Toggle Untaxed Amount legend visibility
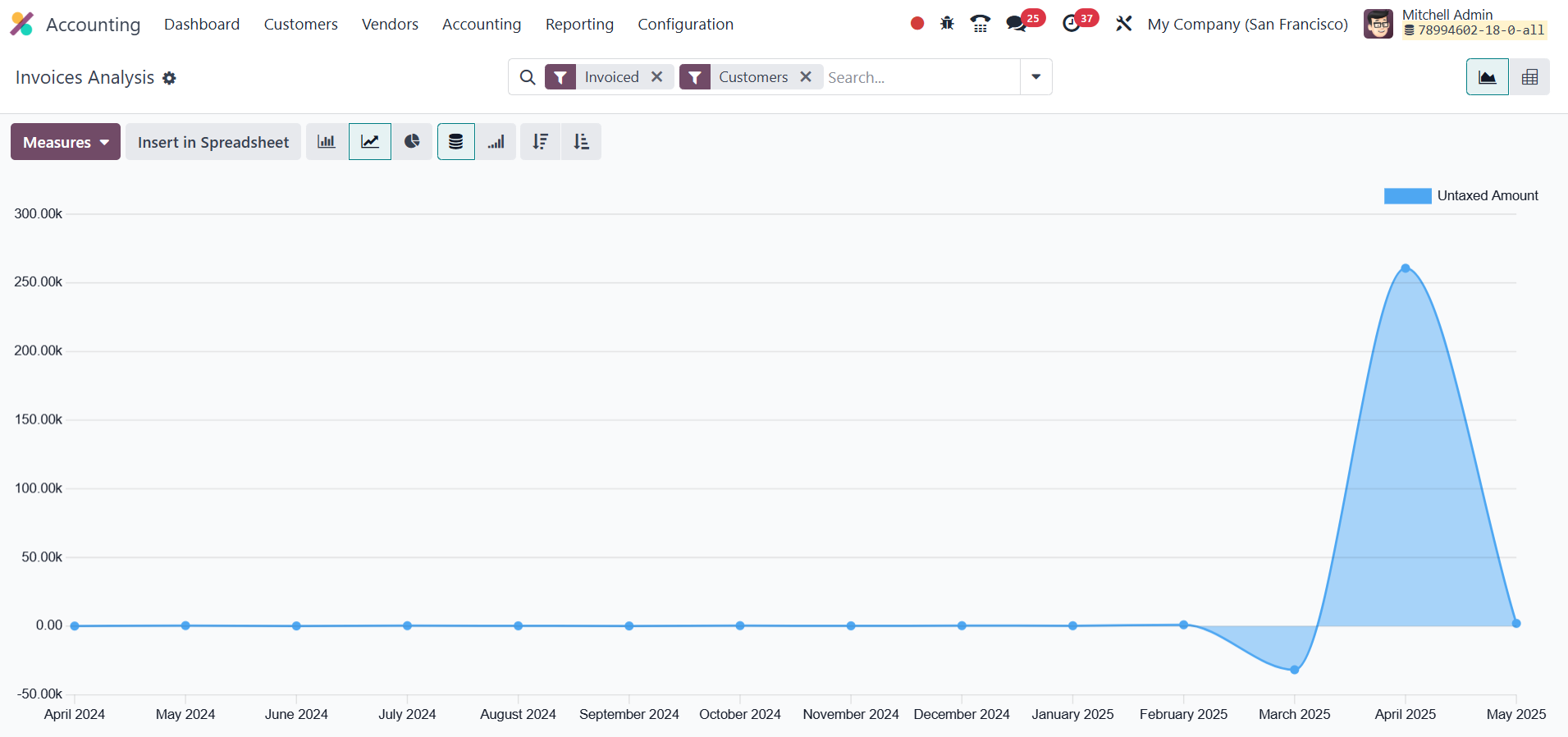 (x=1461, y=195)
